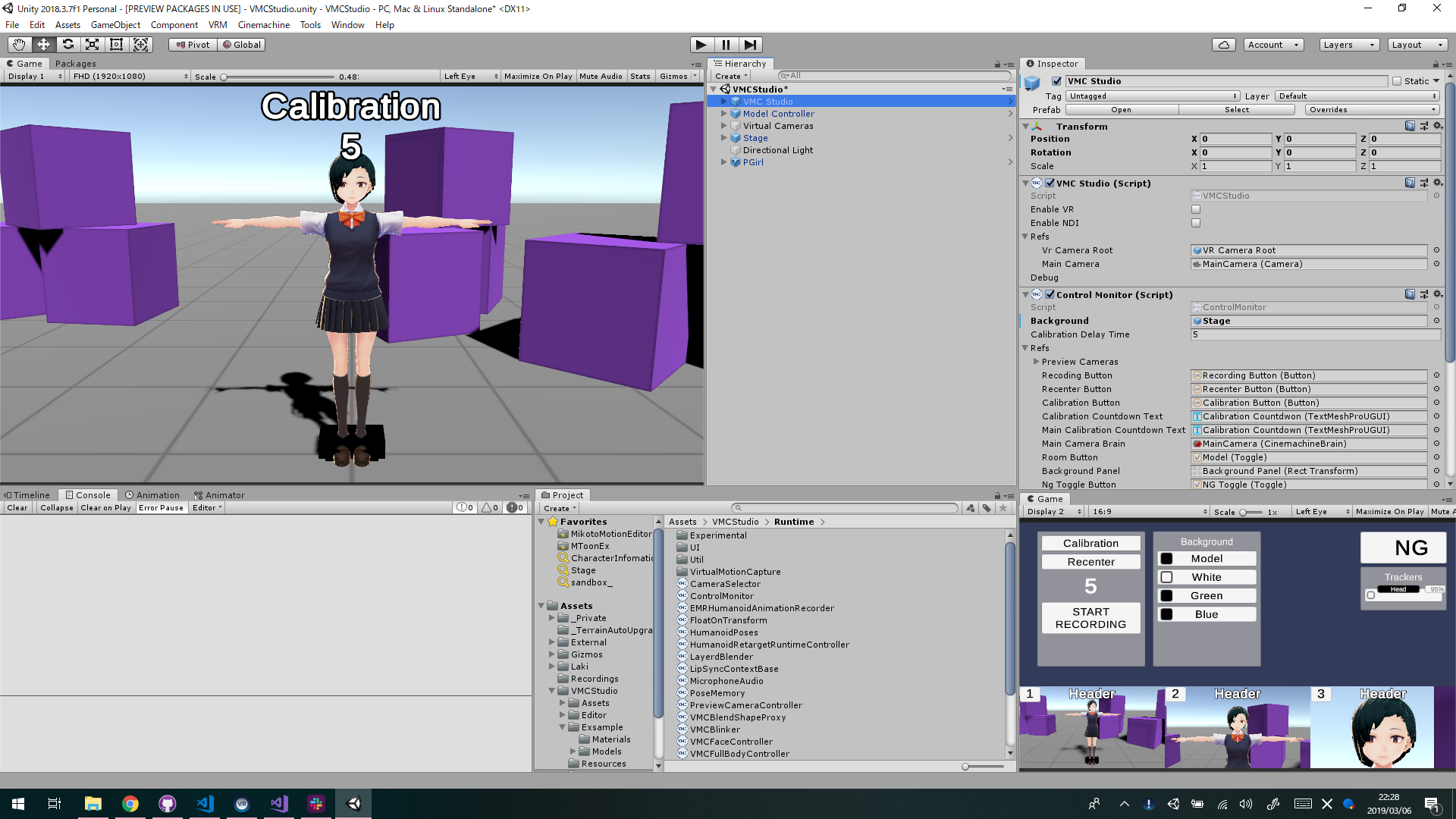Open the cloud services icon
This screenshot has height=819, width=1456.
click(1223, 45)
